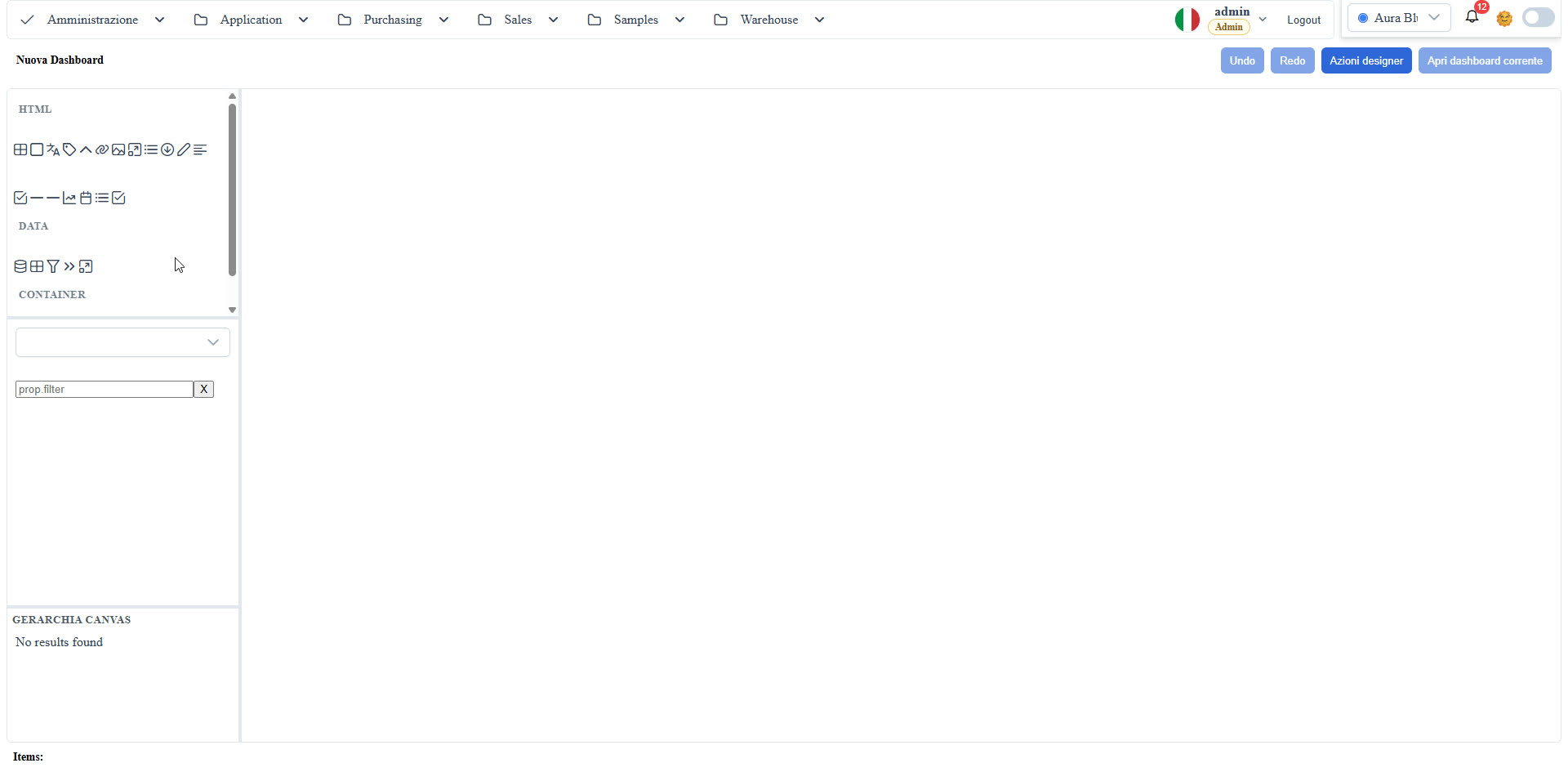Click the Admin role badge

click(x=1229, y=27)
